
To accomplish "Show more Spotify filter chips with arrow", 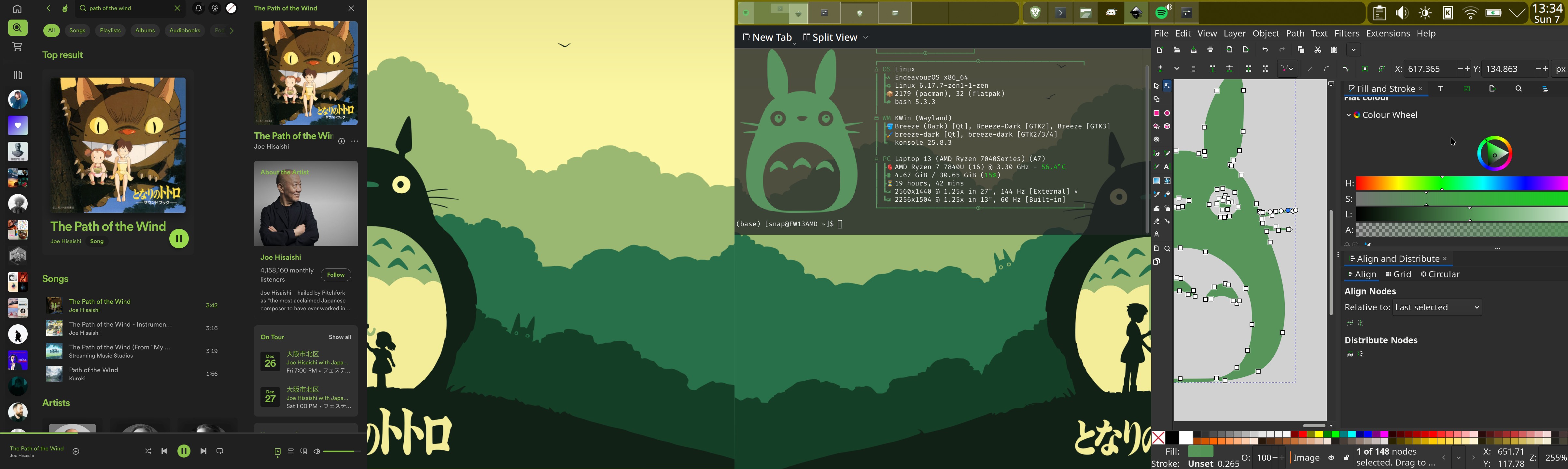I will click(232, 30).
